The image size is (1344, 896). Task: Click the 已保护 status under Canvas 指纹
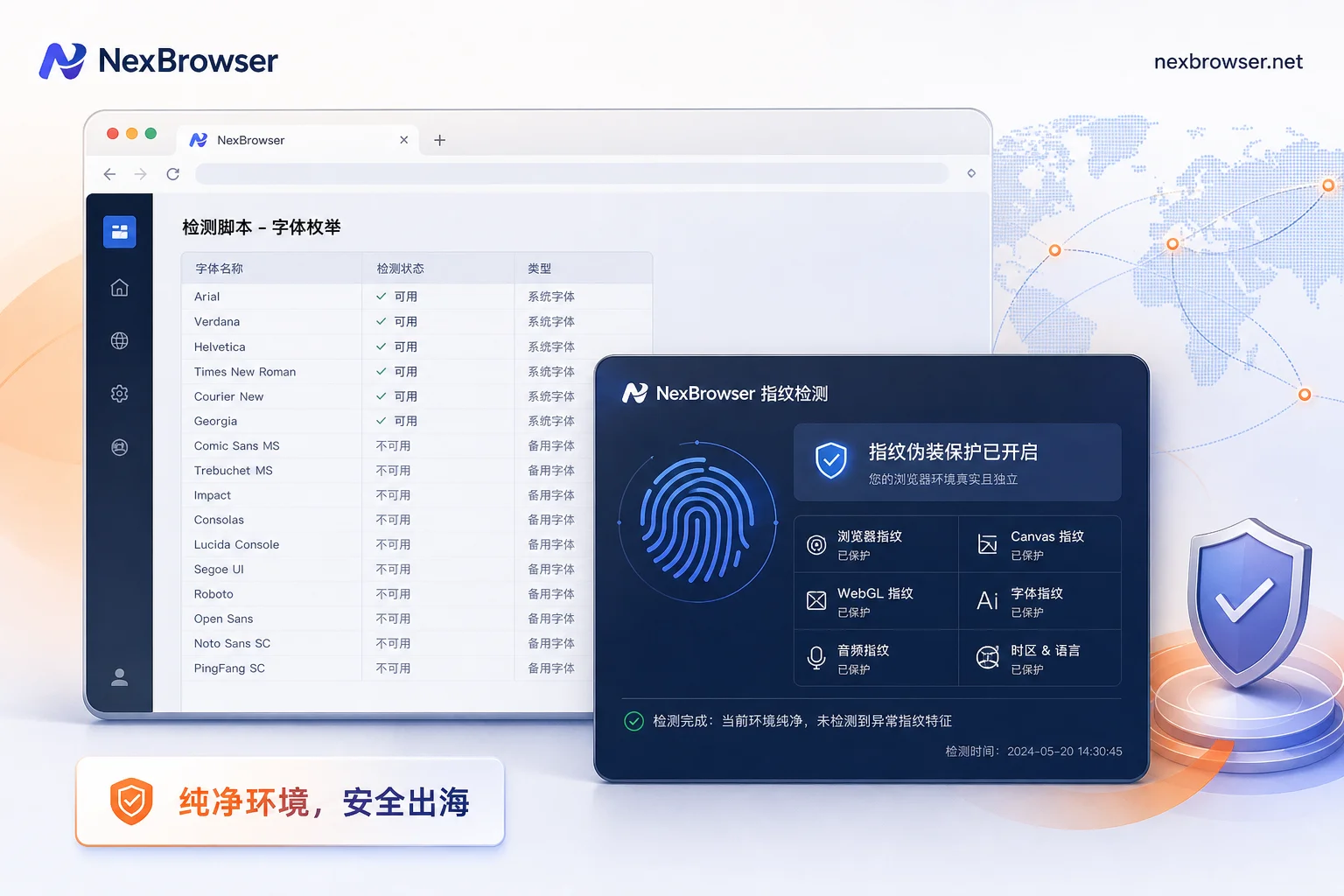1027,556
